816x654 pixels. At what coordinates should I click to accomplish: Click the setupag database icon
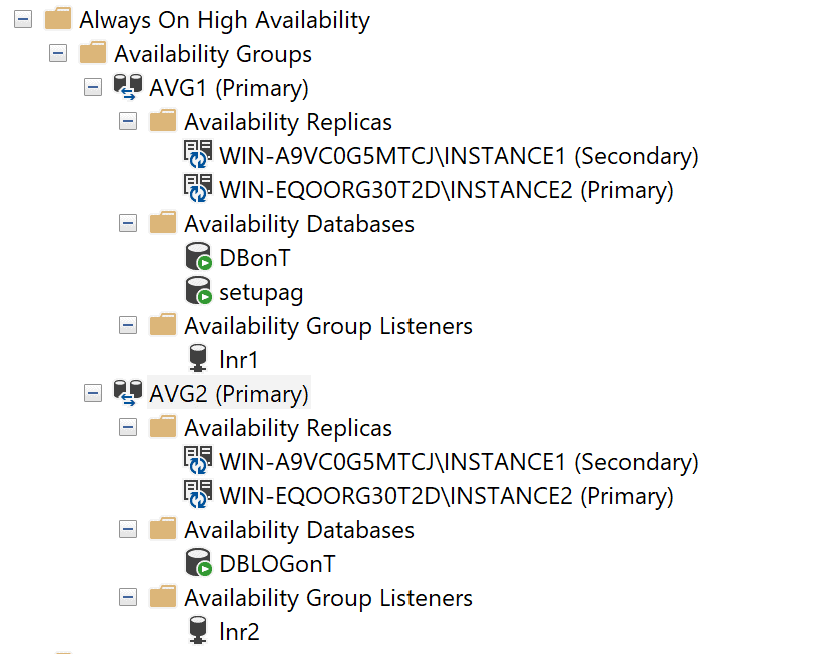click(x=199, y=292)
